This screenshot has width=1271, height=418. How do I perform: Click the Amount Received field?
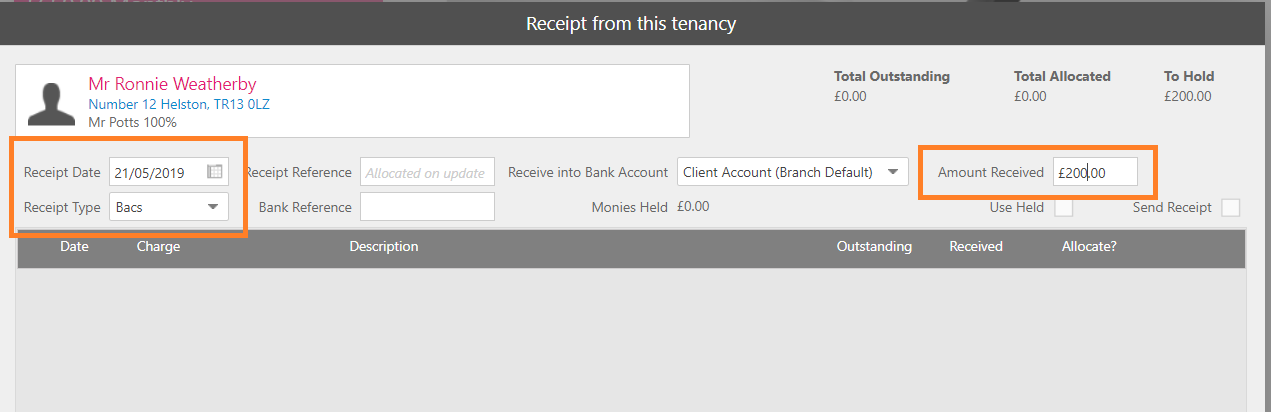click(x=1095, y=172)
